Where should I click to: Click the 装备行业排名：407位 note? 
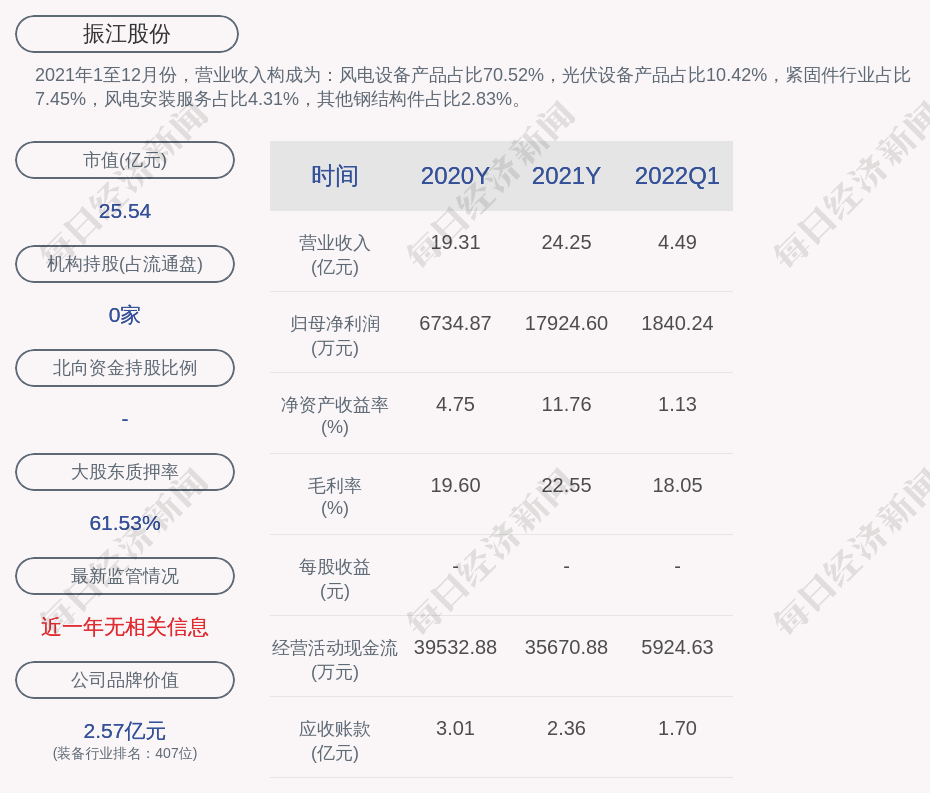[x=125, y=753]
